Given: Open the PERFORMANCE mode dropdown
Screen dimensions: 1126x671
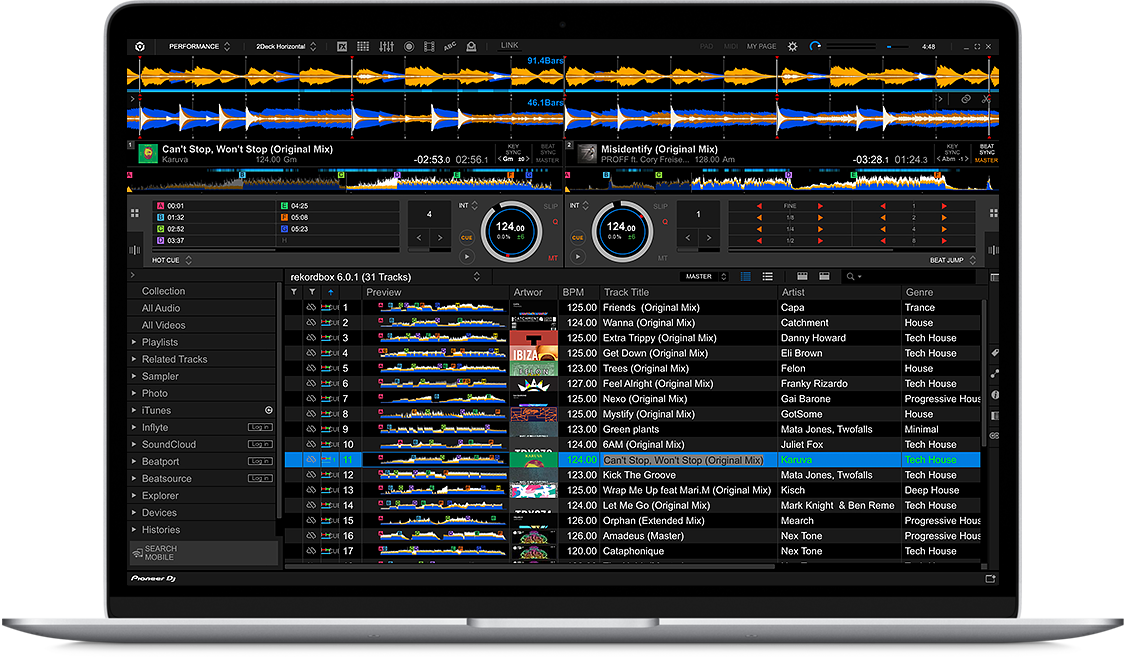Looking at the screenshot, I should 199,47.
